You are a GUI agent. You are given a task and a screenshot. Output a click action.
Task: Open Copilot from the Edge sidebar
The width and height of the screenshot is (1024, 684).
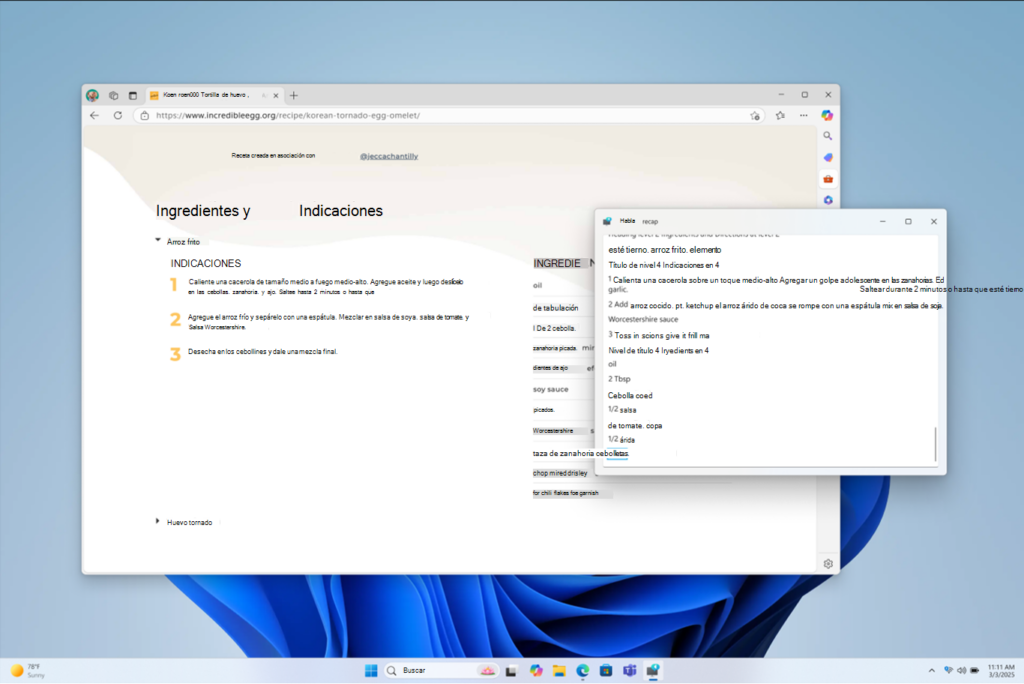point(827,115)
